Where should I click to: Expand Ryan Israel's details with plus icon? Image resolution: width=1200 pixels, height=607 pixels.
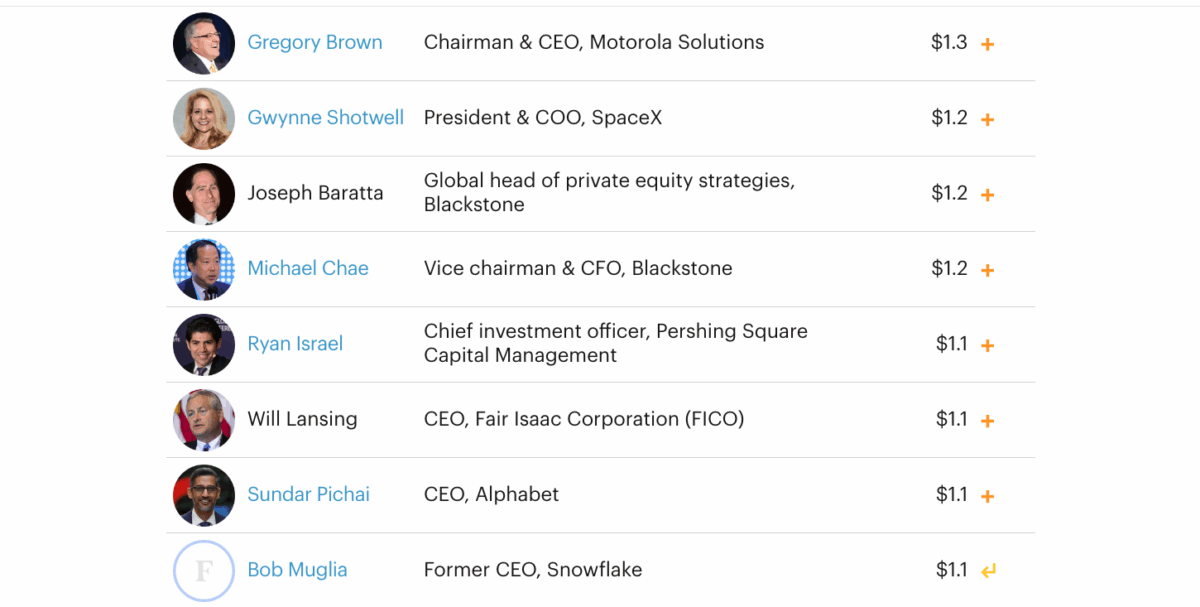[987, 345]
